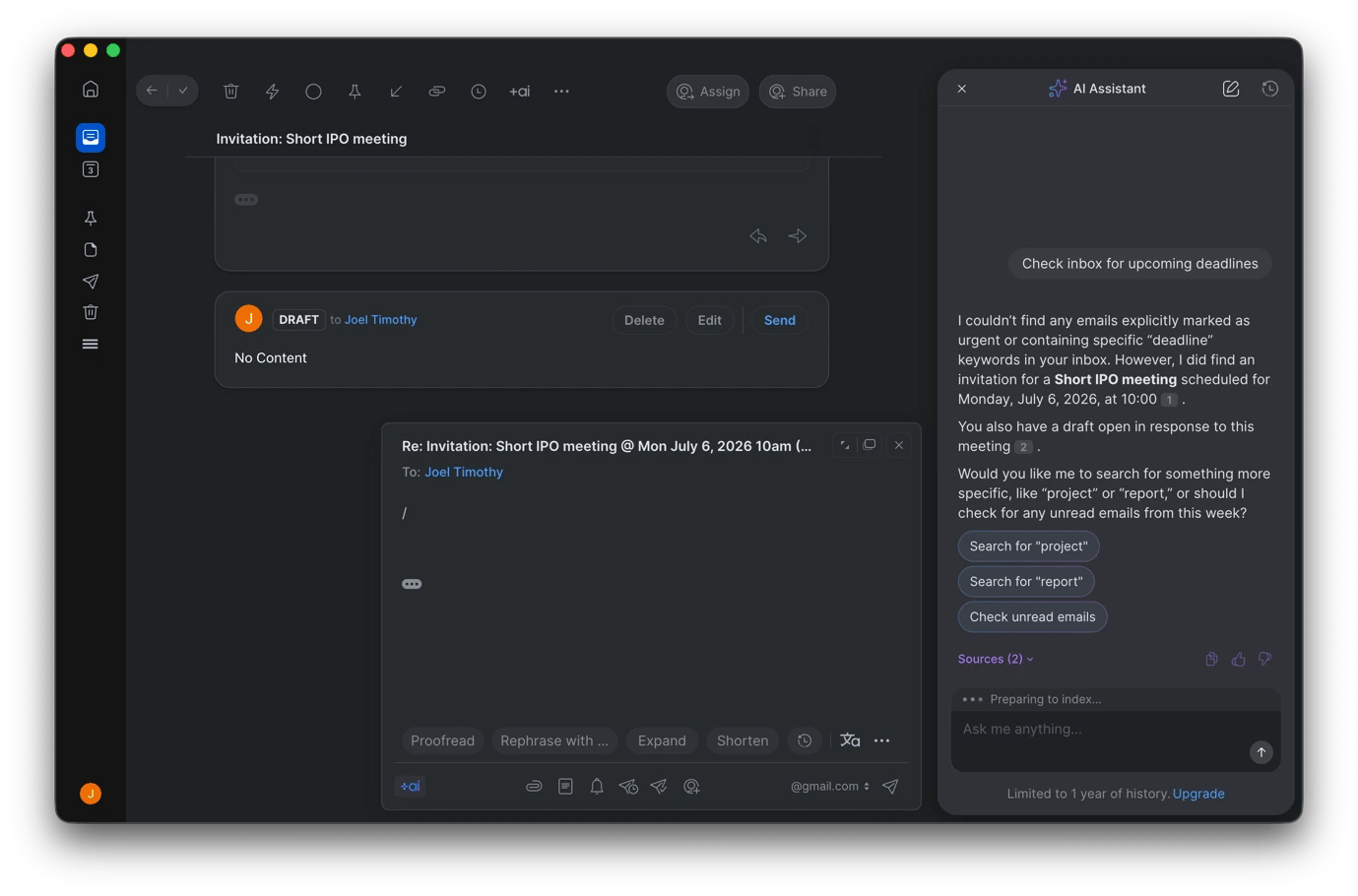Click the send later icon

point(628,787)
